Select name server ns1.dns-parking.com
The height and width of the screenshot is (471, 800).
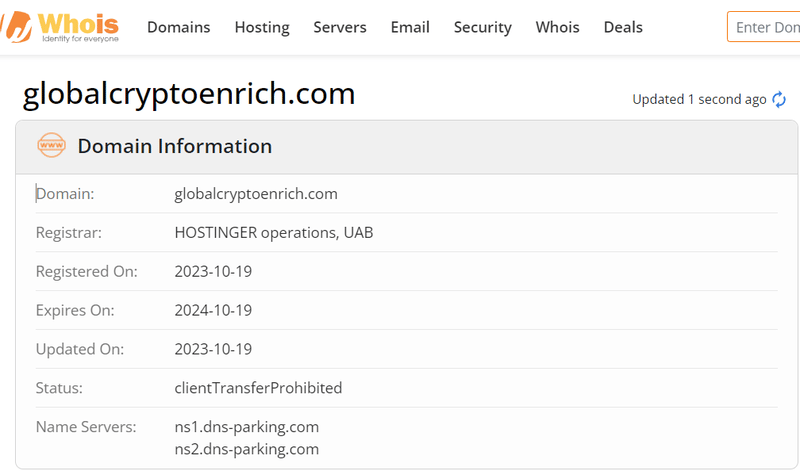(x=246, y=427)
